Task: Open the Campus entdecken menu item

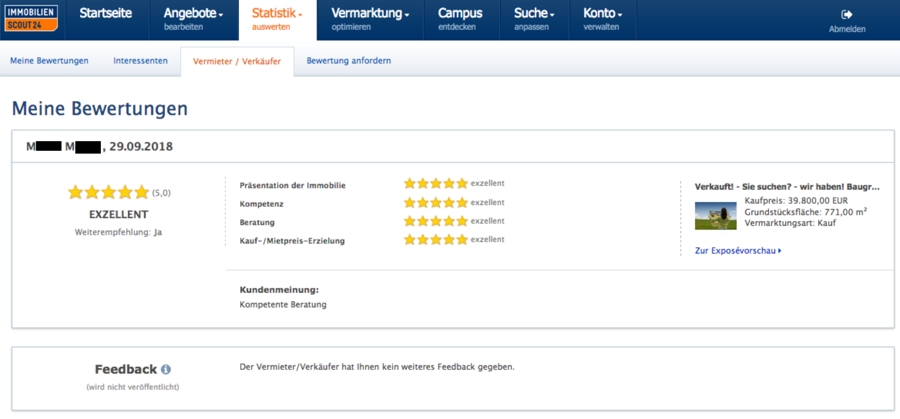Action: point(460,20)
